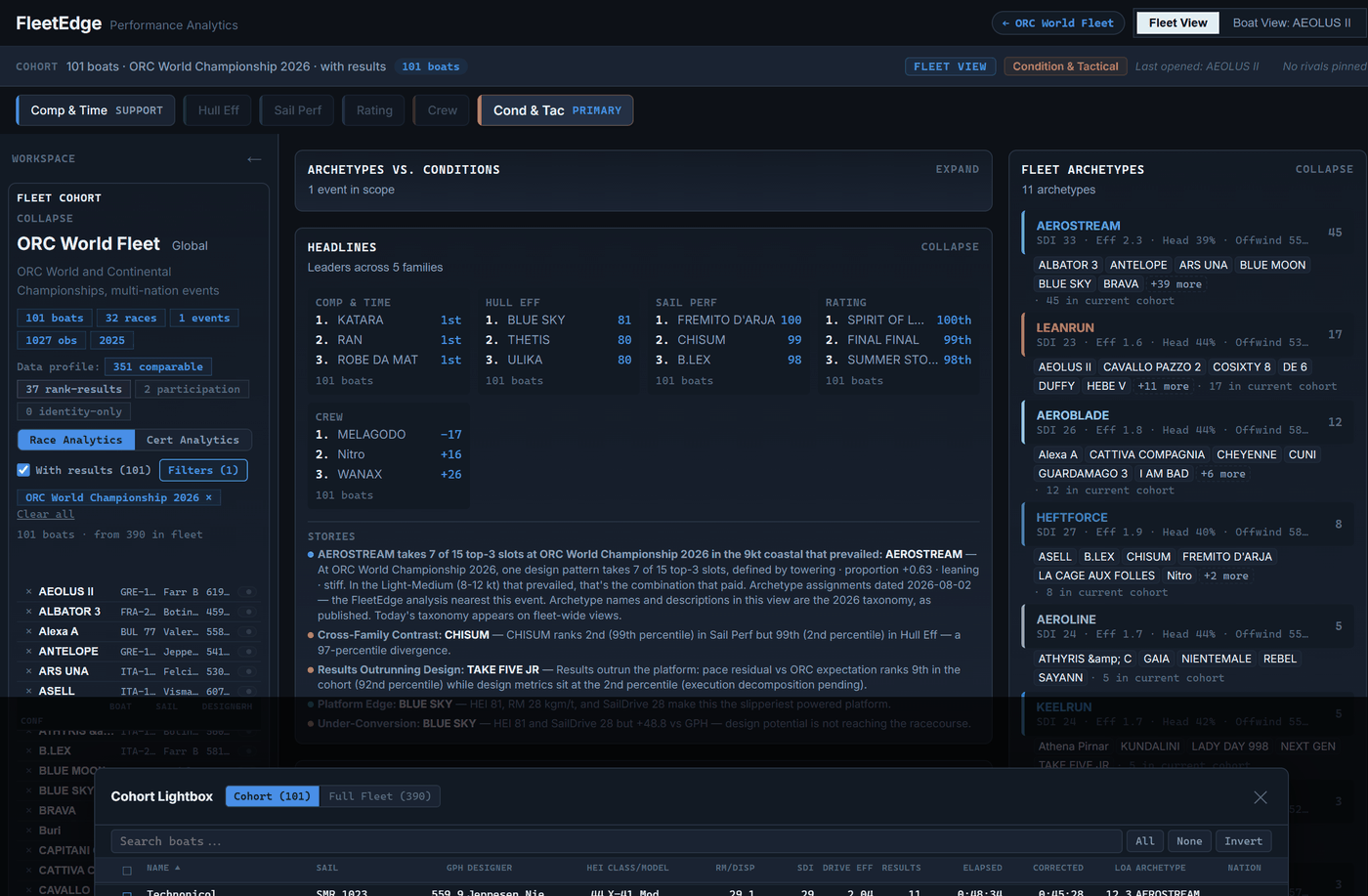Open the Hull Eff tab
The width and height of the screenshot is (1368, 896).
pyautogui.click(x=218, y=110)
